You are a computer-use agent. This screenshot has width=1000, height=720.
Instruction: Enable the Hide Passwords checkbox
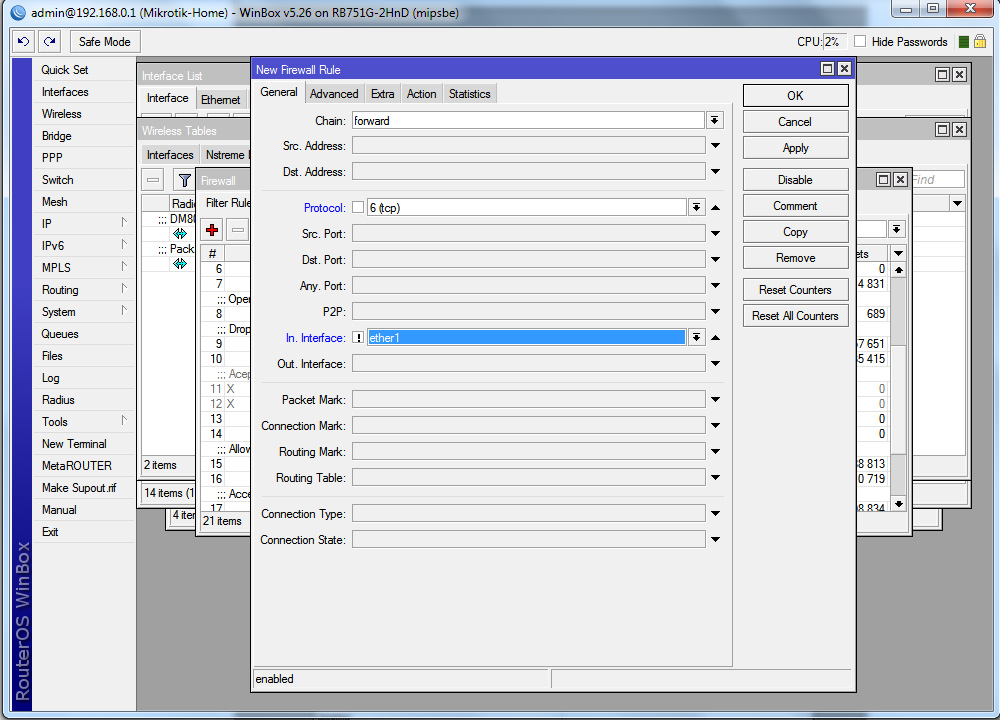point(860,42)
